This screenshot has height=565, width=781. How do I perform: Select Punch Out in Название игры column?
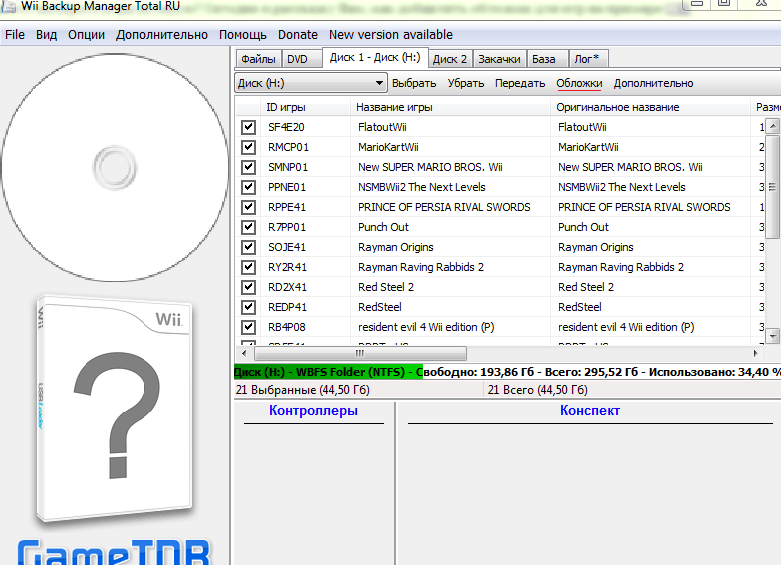[383, 227]
